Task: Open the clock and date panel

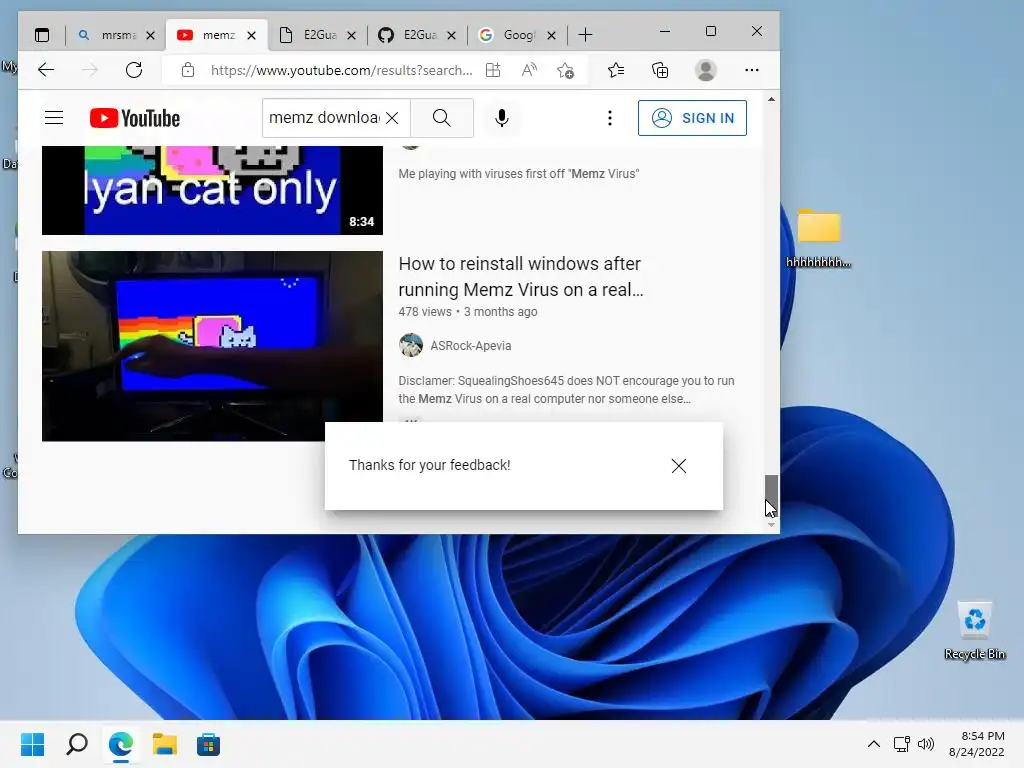Action: point(977,744)
